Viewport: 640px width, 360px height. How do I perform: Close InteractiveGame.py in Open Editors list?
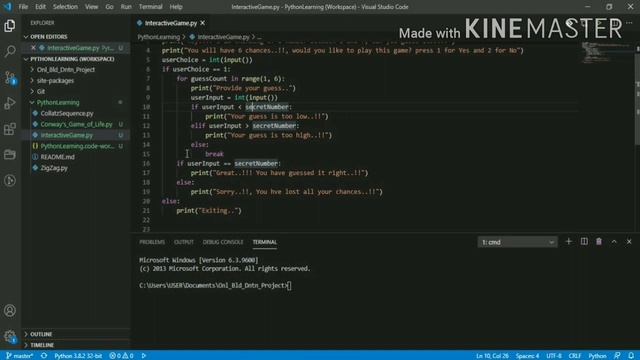pyautogui.click(x=33, y=48)
